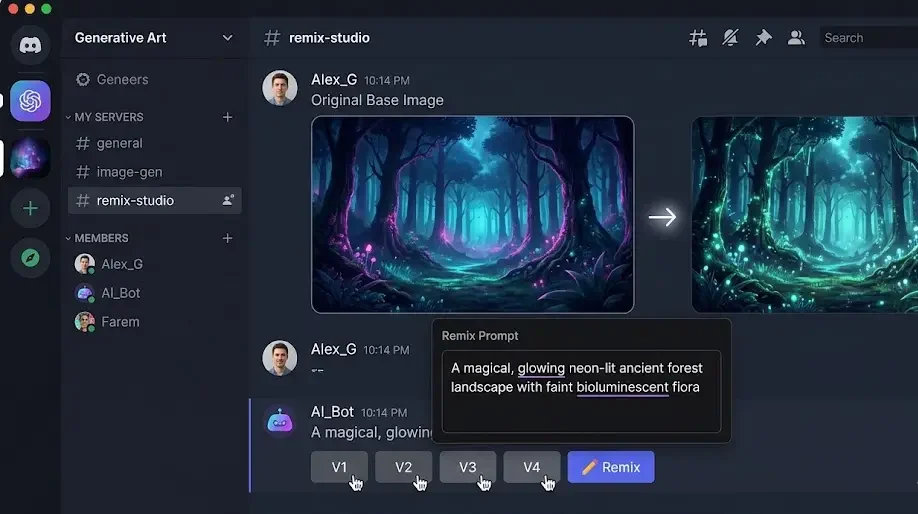Add channel under MY SERVERS plus
Image resolution: width=918 pixels, height=514 pixels.
[228, 117]
